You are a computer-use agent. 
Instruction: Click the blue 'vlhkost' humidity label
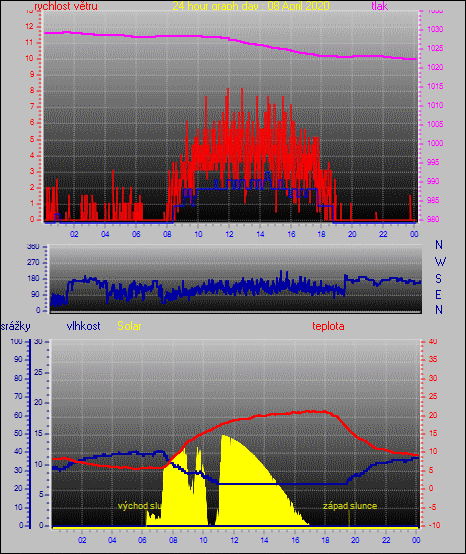pyautogui.click(x=83, y=326)
